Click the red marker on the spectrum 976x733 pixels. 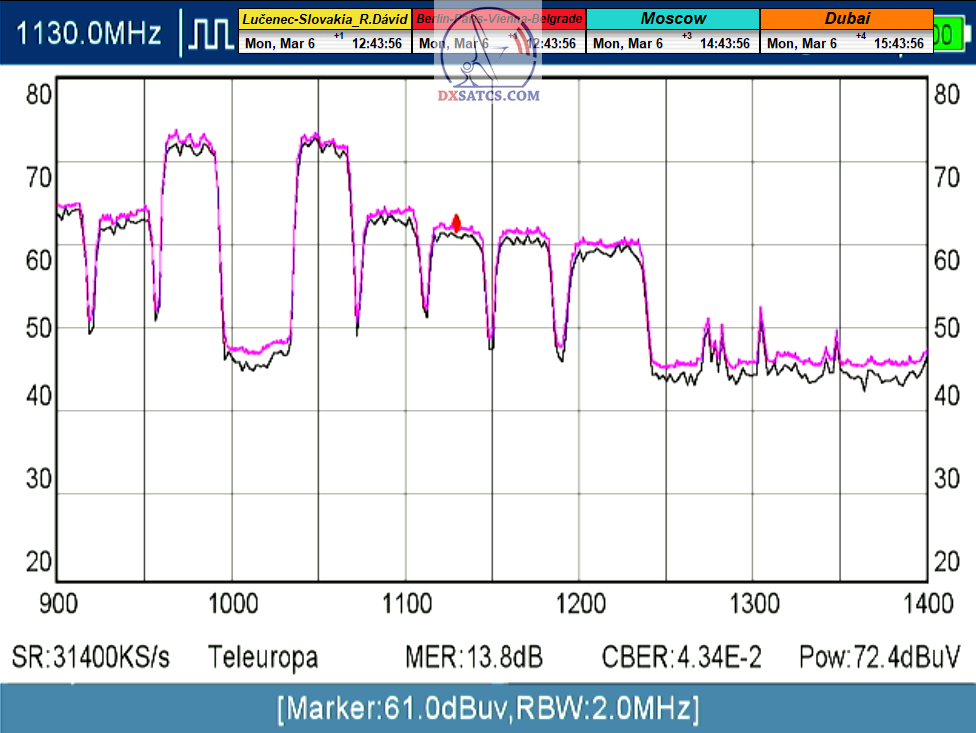click(457, 223)
